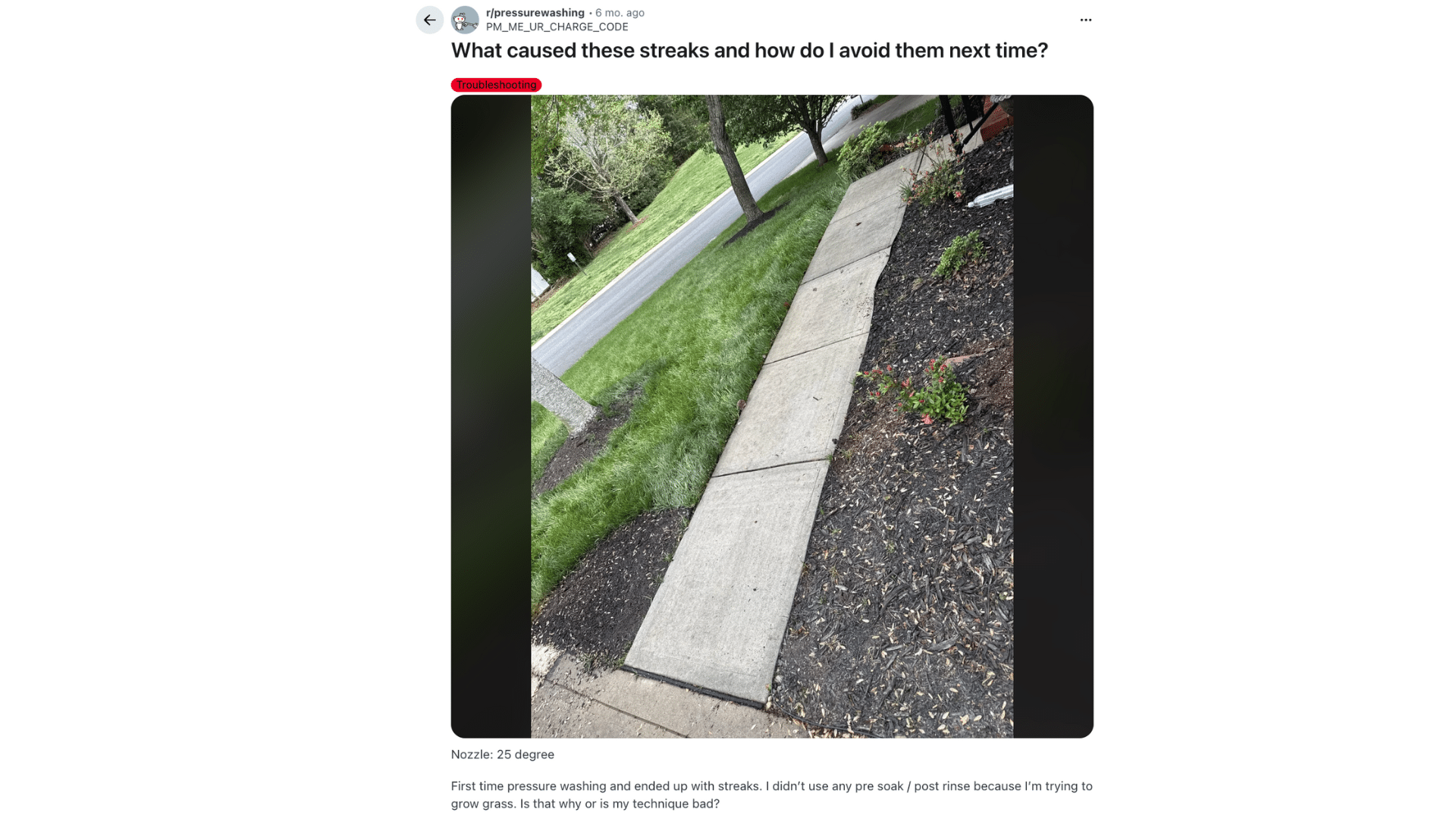Image resolution: width=1456 pixels, height=819 pixels.
Task: Click the right dark margin of the photo
Action: coord(1053,416)
